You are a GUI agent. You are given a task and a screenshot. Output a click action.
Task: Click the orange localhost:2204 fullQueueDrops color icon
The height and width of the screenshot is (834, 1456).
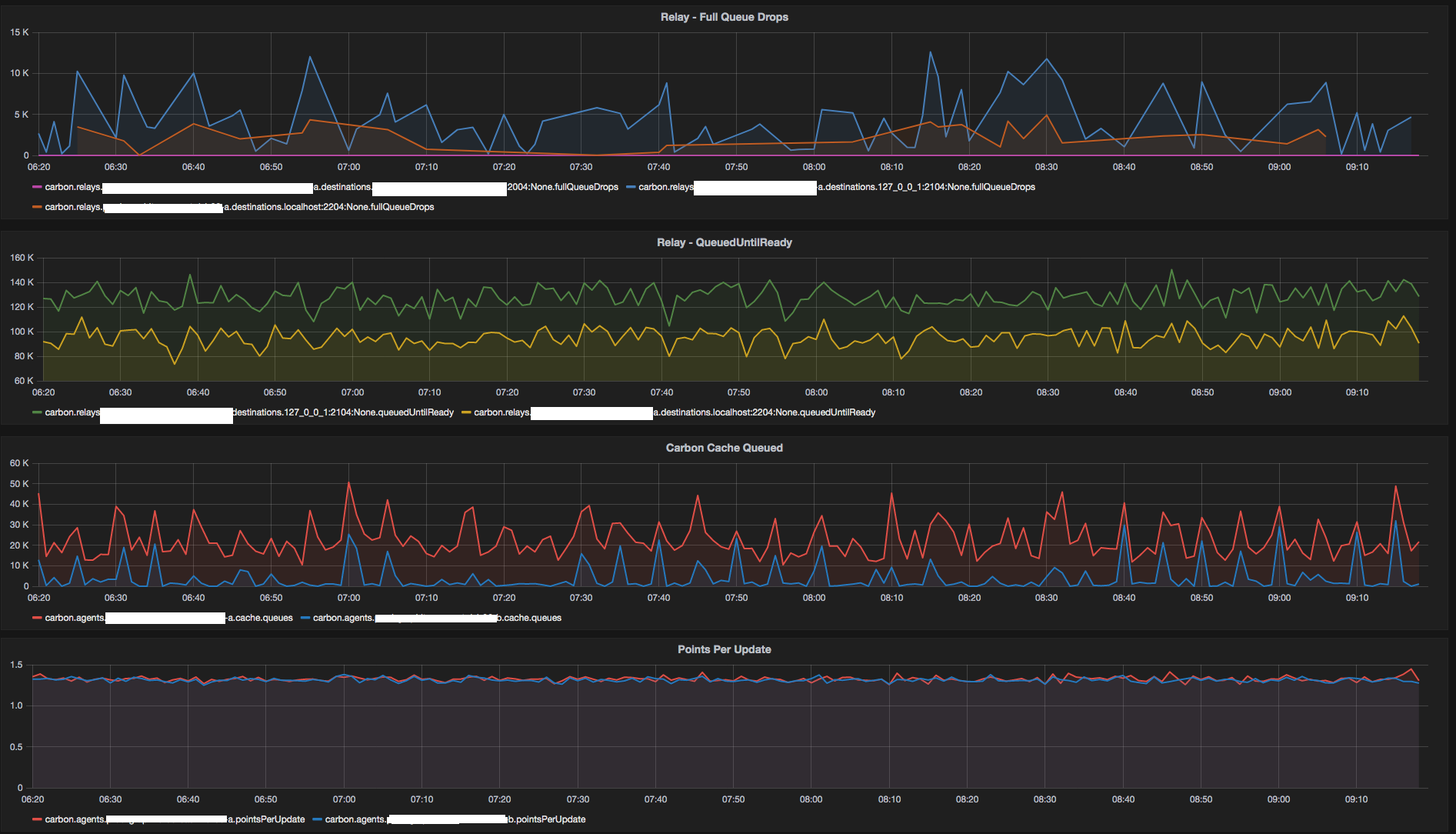coord(36,207)
